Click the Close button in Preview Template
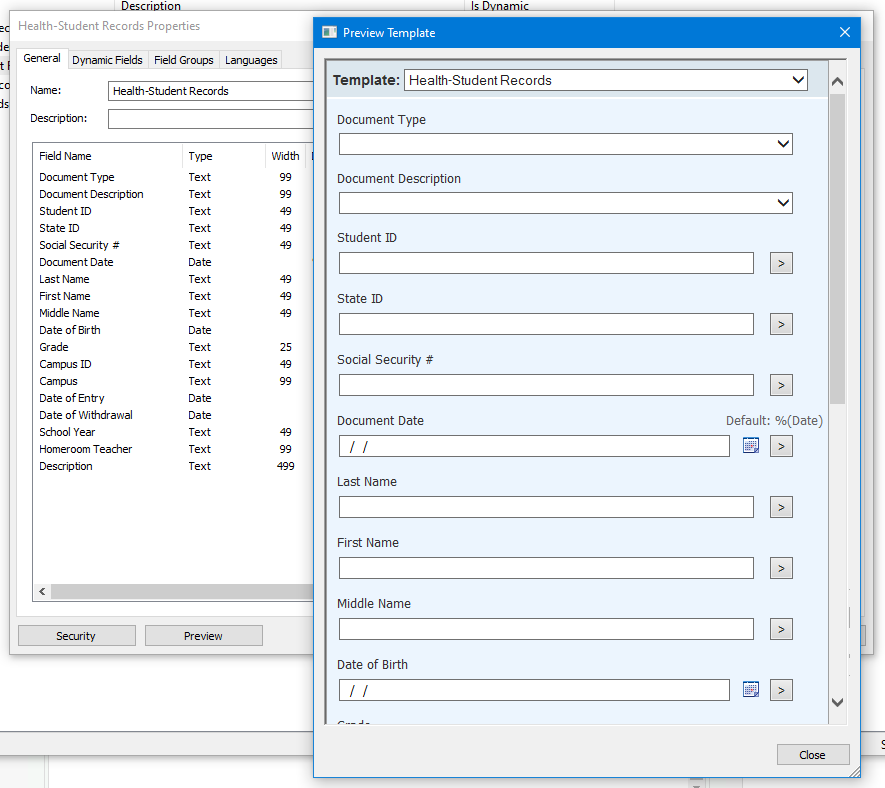The image size is (885, 788). 813,755
